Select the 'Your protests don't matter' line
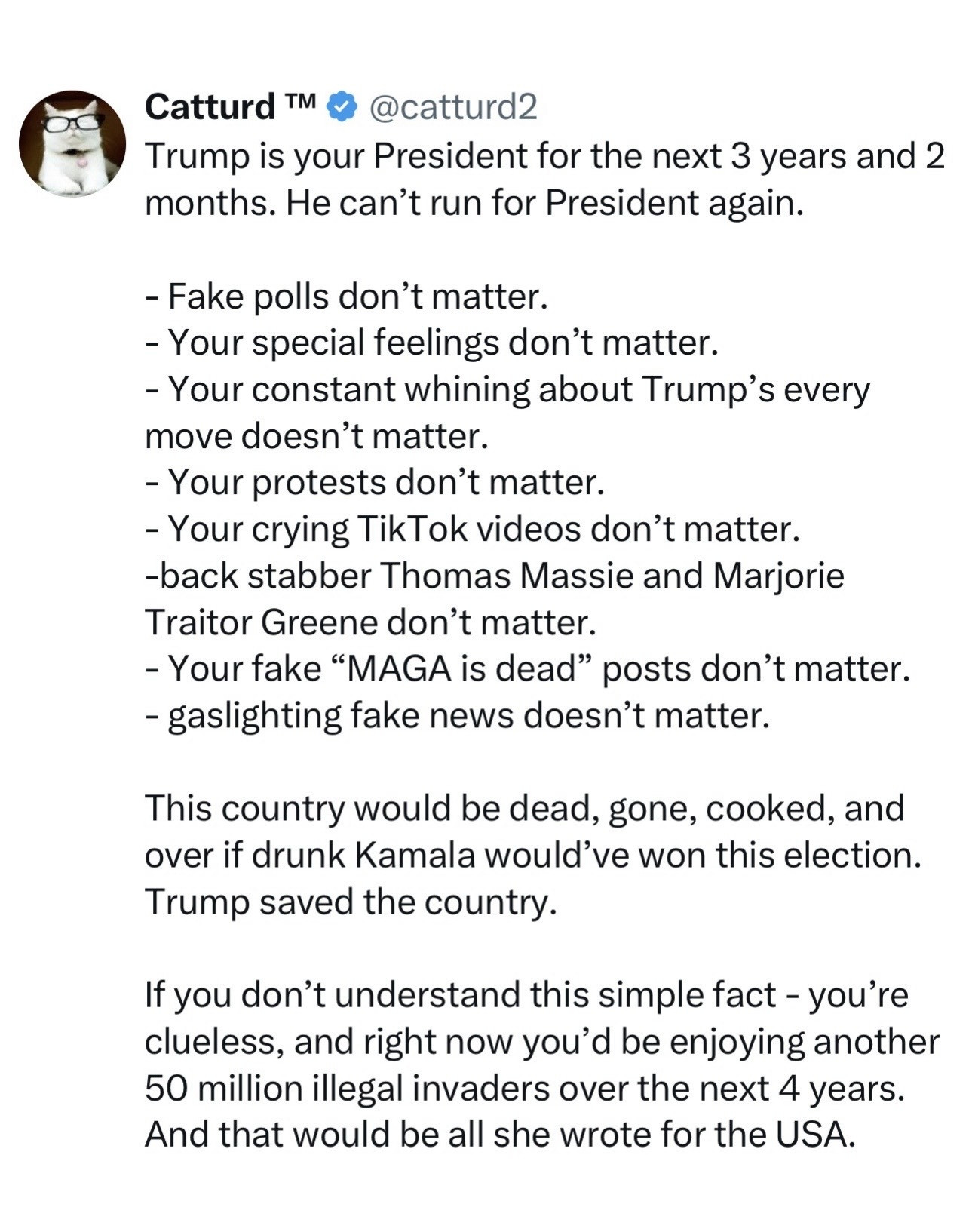The width and height of the screenshot is (972, 1232). coord(375,482)
